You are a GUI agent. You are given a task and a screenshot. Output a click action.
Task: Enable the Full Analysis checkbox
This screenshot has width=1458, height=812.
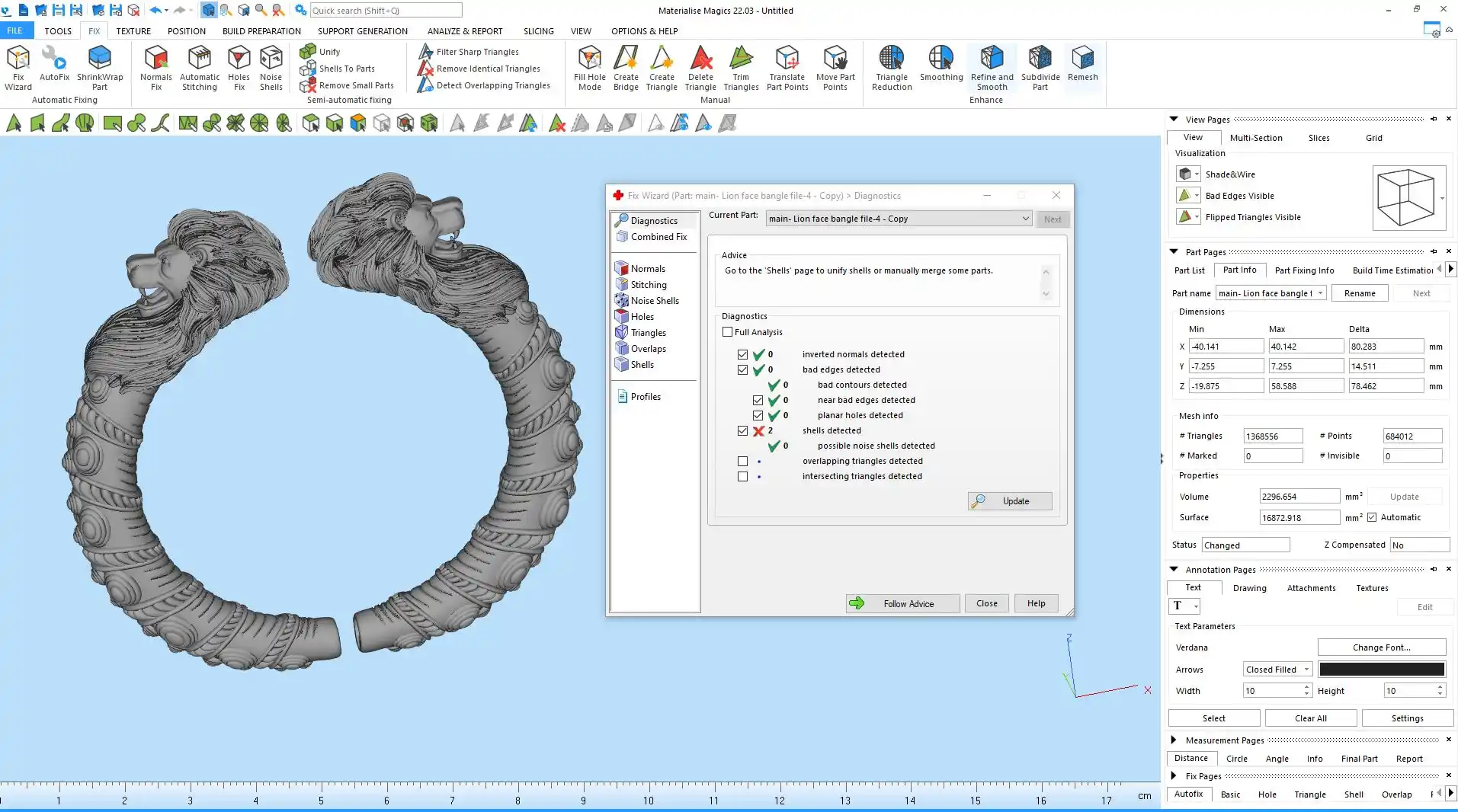coord(728,332)
